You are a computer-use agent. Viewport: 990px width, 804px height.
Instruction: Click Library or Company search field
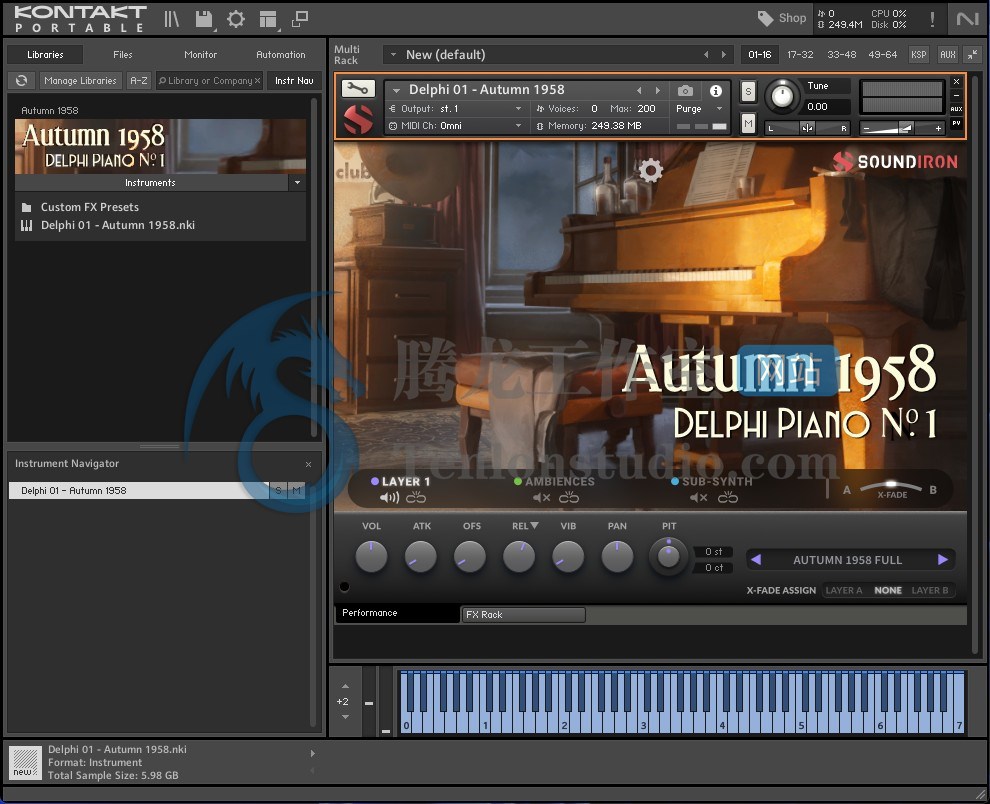coord(210,81)
